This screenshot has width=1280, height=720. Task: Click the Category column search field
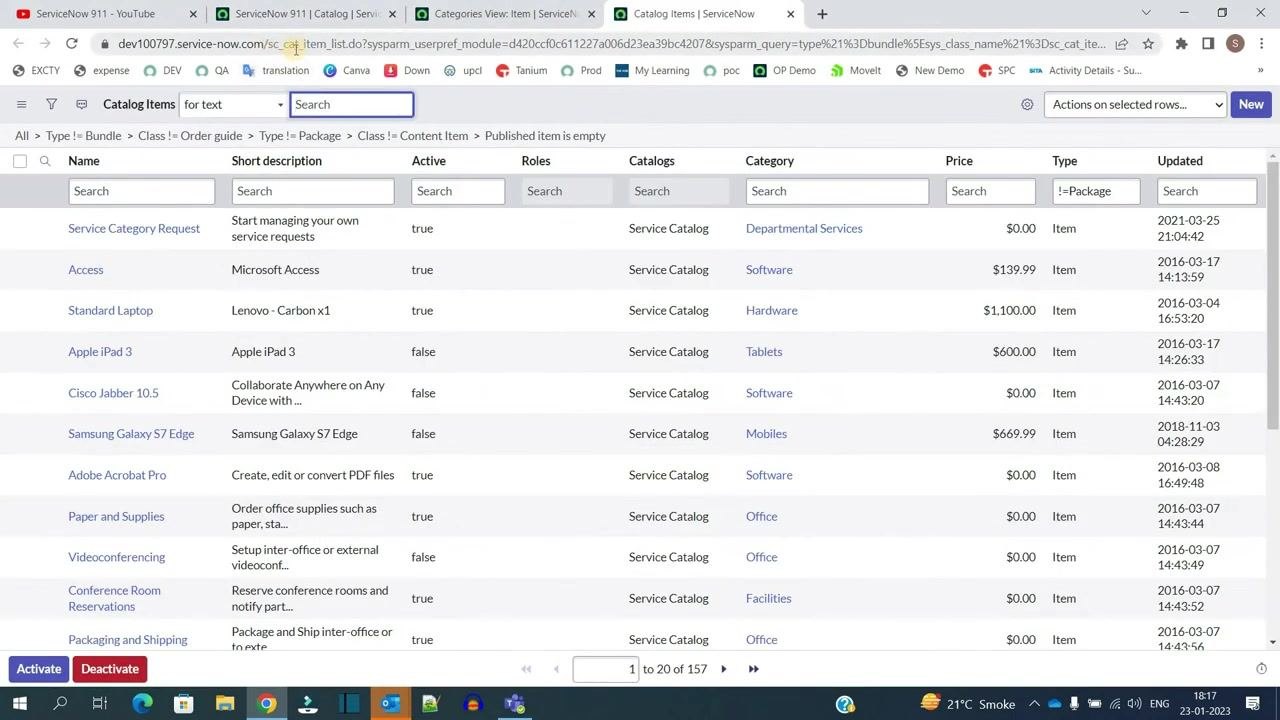[x=837, y=191]
